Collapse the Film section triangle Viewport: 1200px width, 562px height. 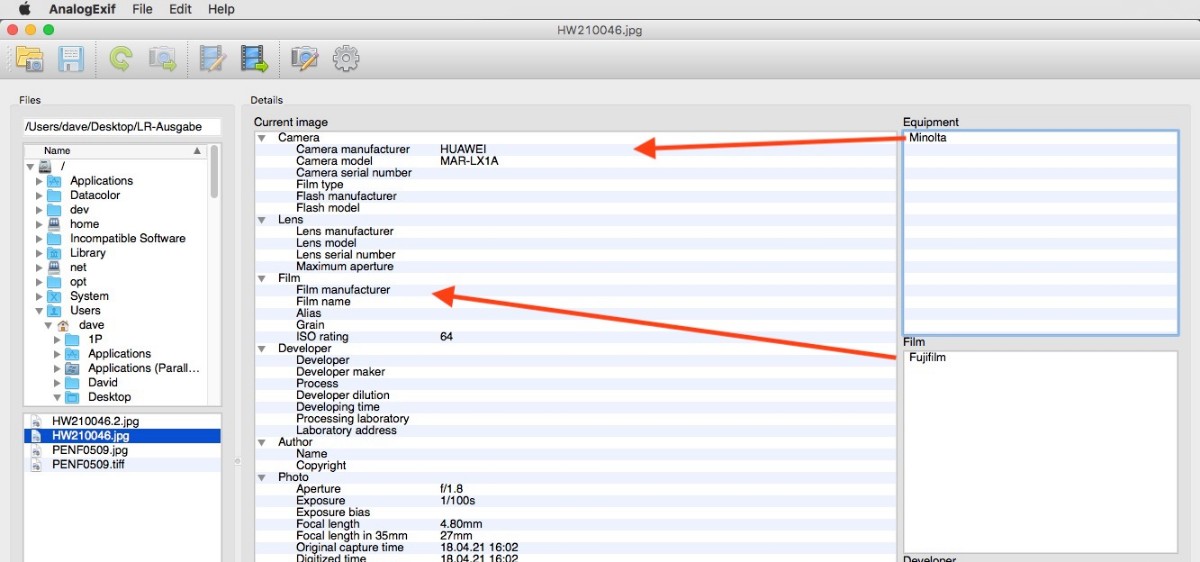point(262,279)
